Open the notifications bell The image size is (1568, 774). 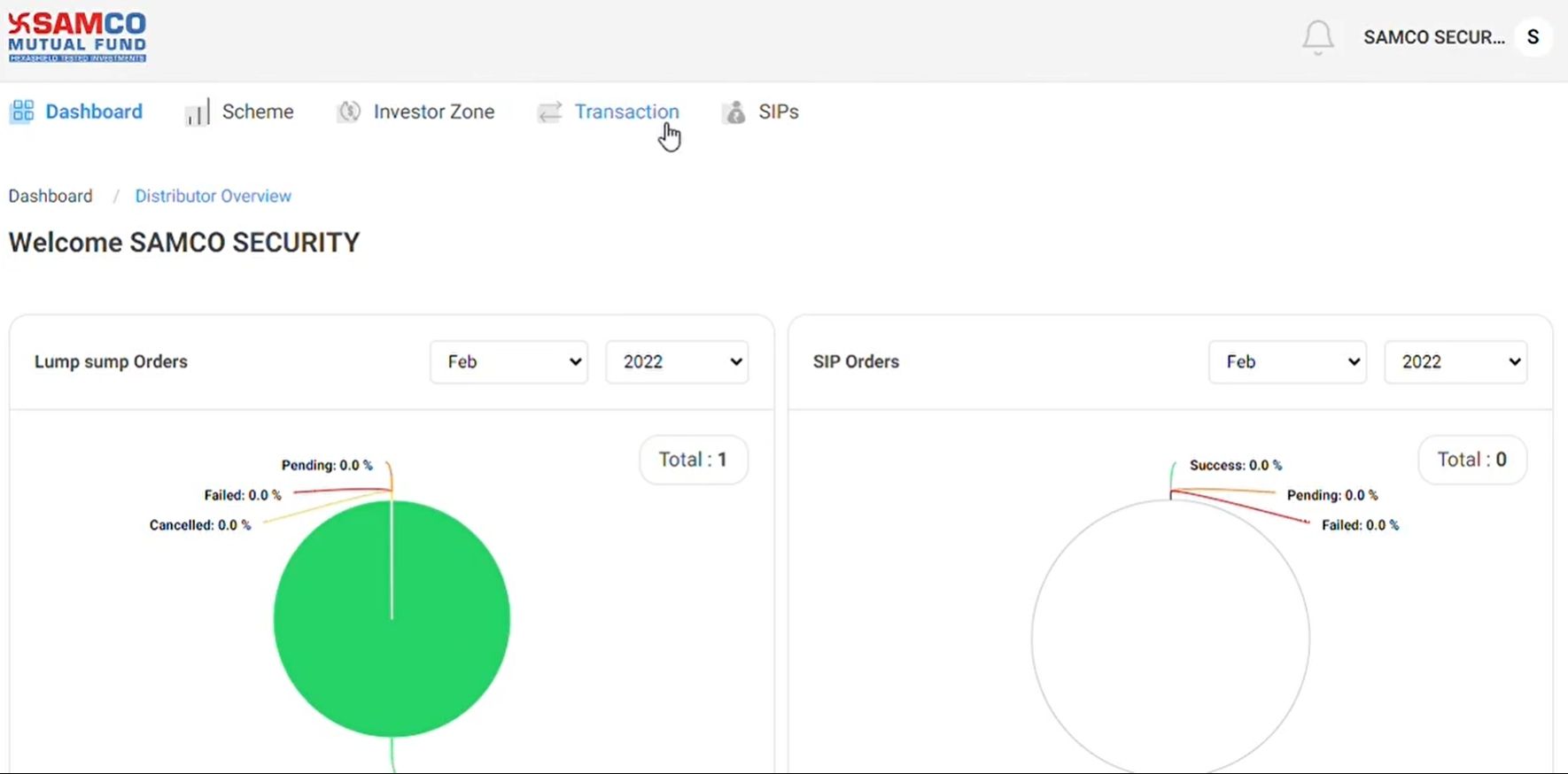(1317, 37)
